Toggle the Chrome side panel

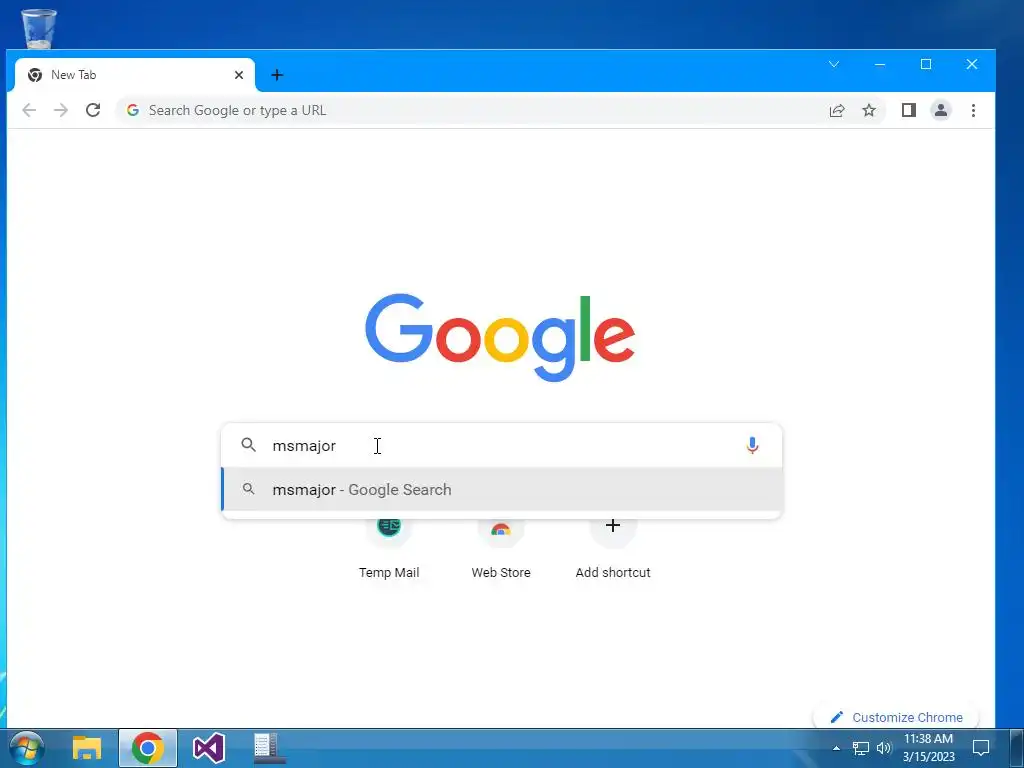pyautogui.click(x=908, y=110)
